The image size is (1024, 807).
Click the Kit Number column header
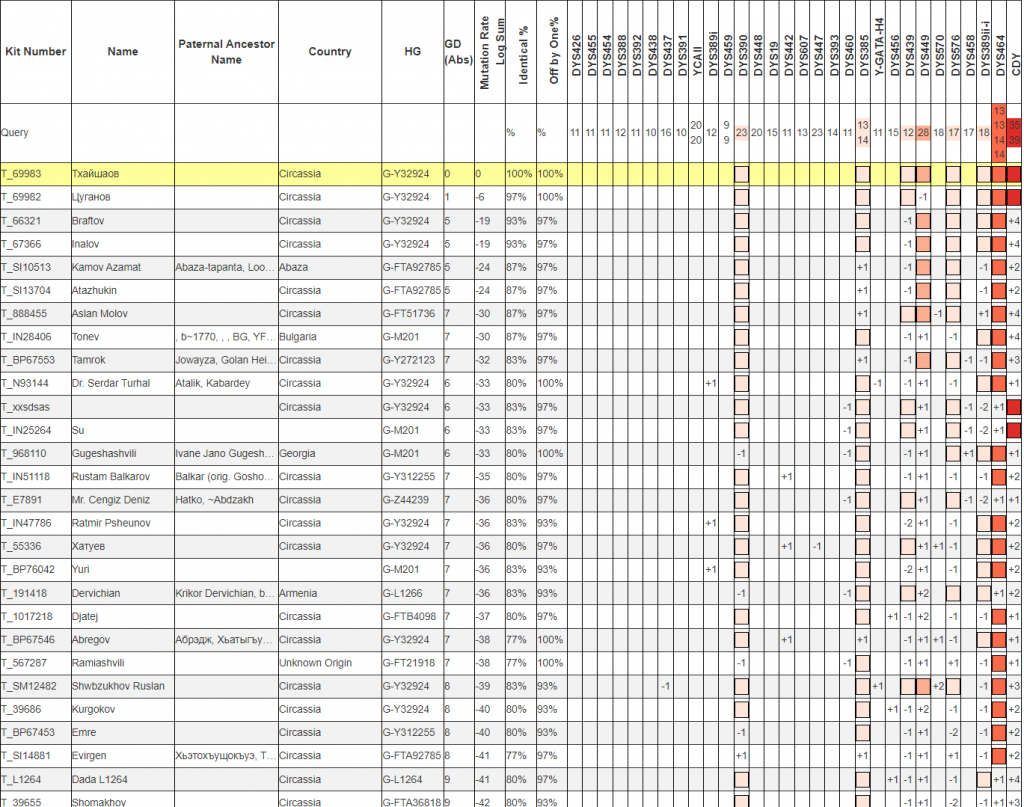click(x=36, y=52)
